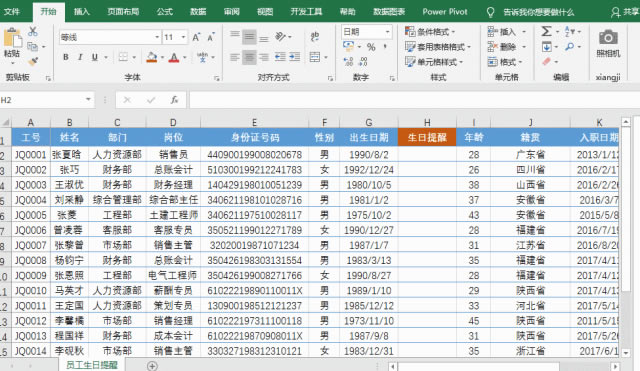The image size is (640, 371).
Task: Select the Format Painter brush
Action: [33, 61]
